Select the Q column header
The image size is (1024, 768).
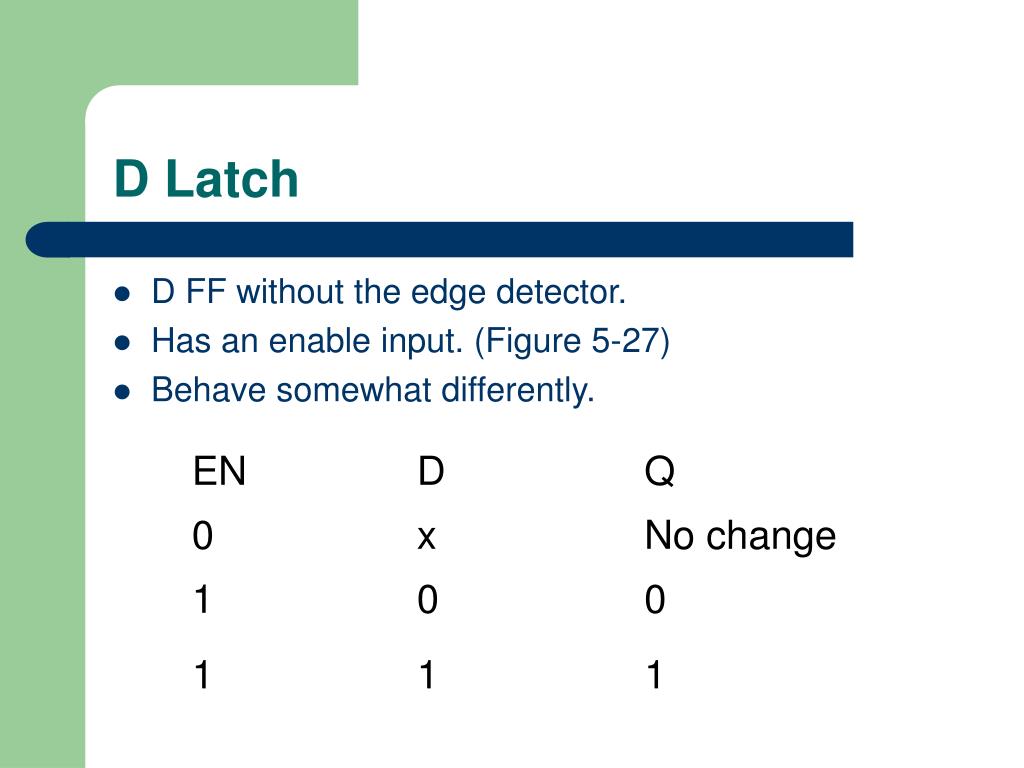660,471
